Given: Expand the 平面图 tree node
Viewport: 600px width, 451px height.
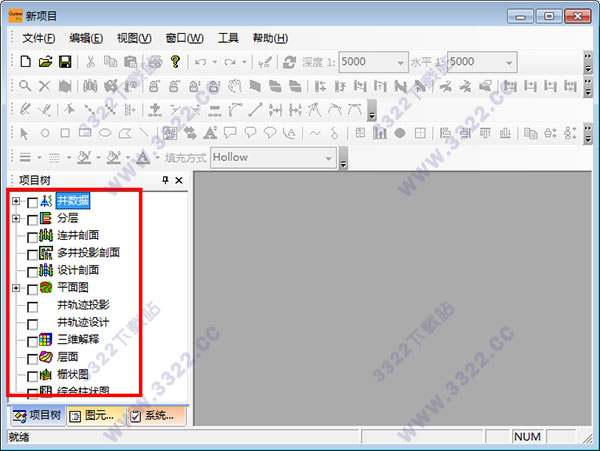Looking at the screenshot, I should [16, 288].
